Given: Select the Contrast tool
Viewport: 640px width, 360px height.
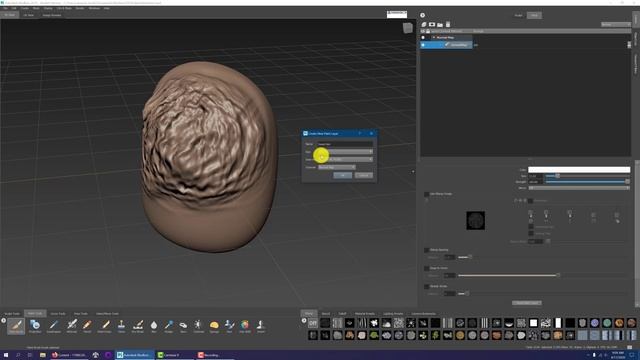Looking at the screenshot, I should pyautogui.click(x=198, y=326).
